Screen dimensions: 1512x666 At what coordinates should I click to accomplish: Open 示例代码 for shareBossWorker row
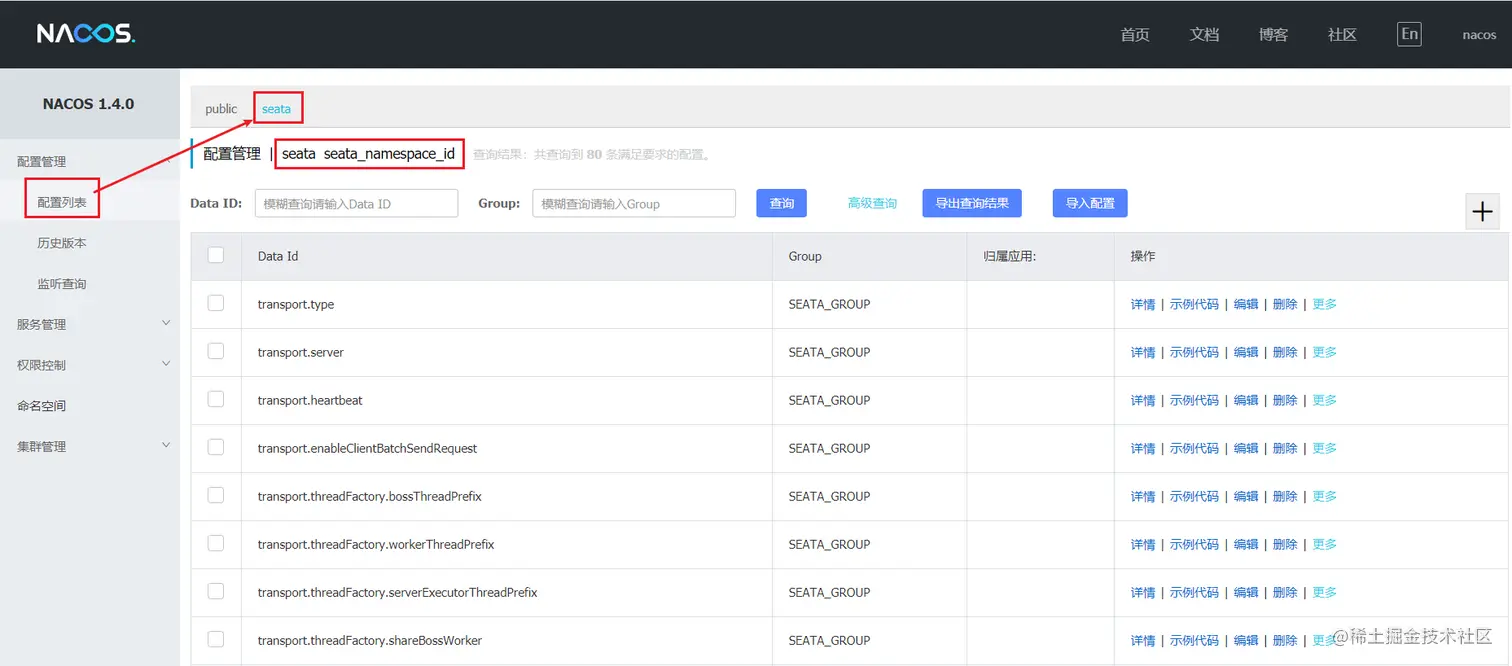pyautogui.click(x=1194, y=640)
